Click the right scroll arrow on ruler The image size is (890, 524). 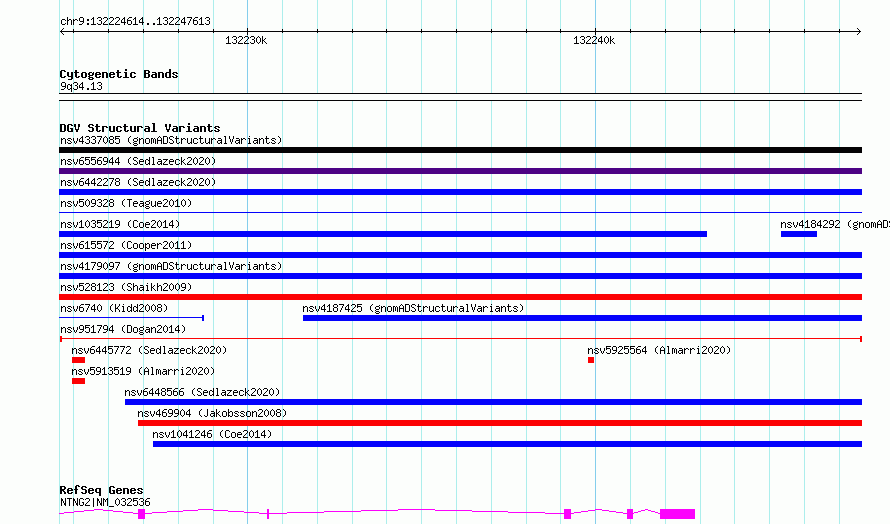(858, 31)
